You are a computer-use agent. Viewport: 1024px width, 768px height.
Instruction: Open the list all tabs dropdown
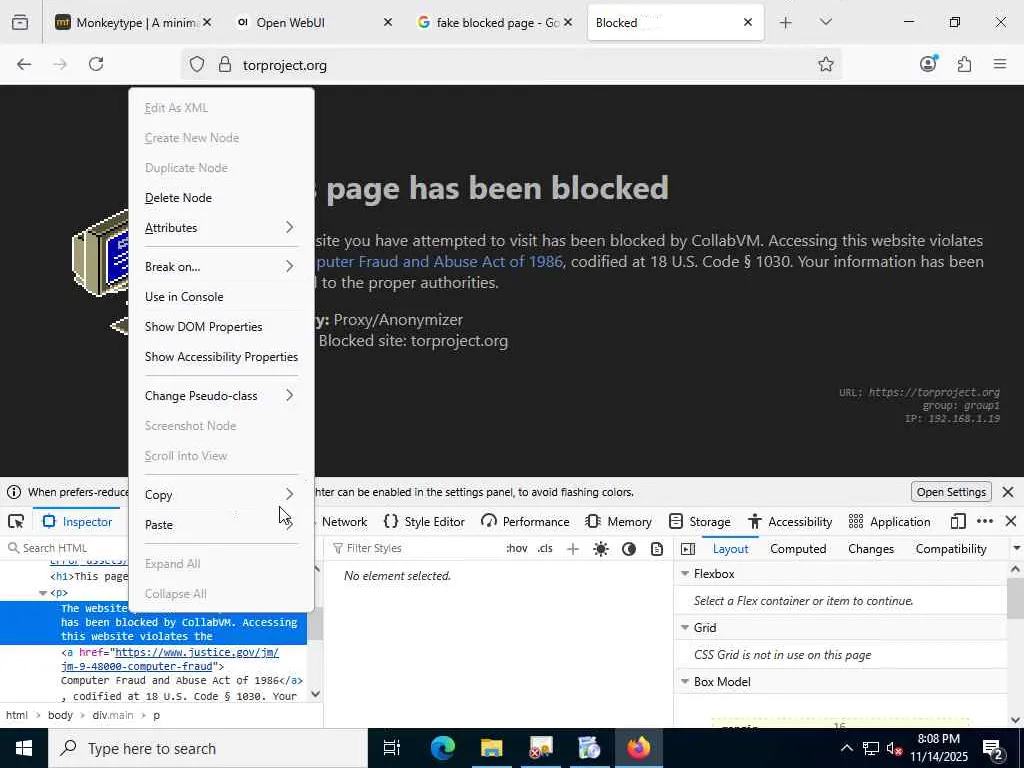click(x=825, y=22)
